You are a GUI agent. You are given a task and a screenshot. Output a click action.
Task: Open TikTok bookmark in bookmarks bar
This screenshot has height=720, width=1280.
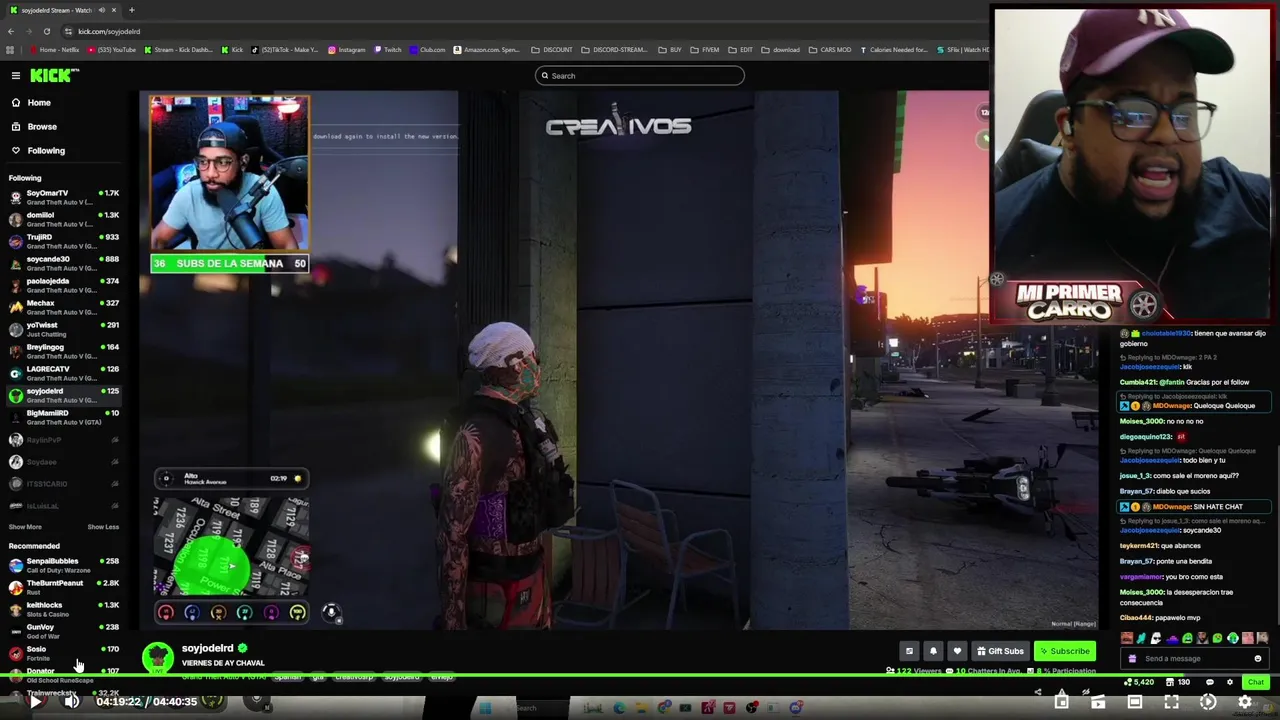[285, 50]
